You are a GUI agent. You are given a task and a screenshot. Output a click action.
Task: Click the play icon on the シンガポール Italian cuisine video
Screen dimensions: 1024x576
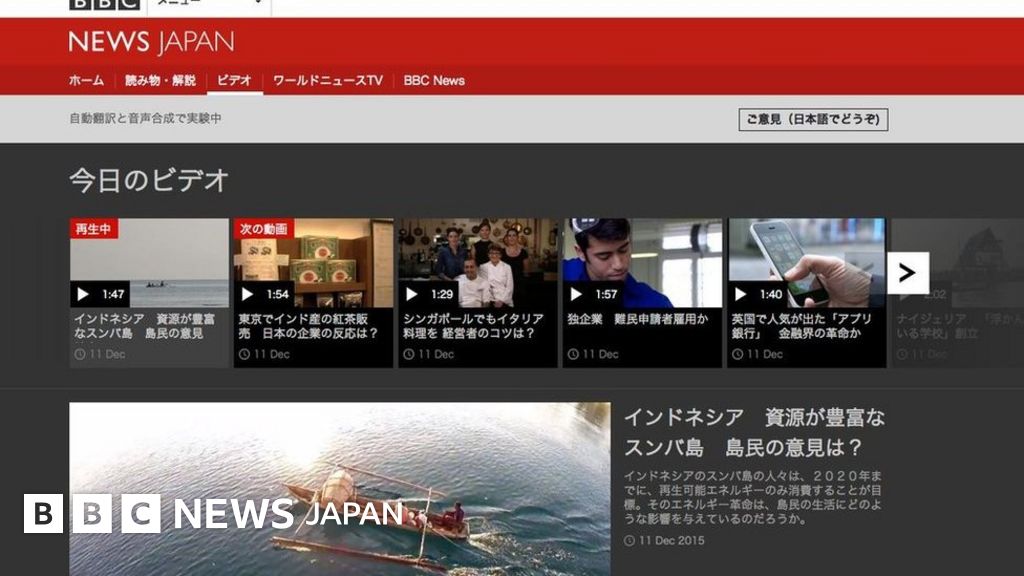tap(412, 294)
